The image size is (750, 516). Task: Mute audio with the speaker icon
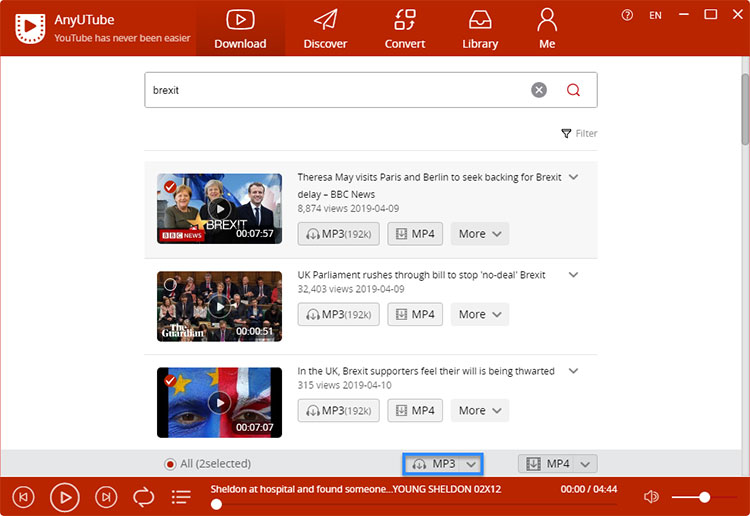[651, 497]
